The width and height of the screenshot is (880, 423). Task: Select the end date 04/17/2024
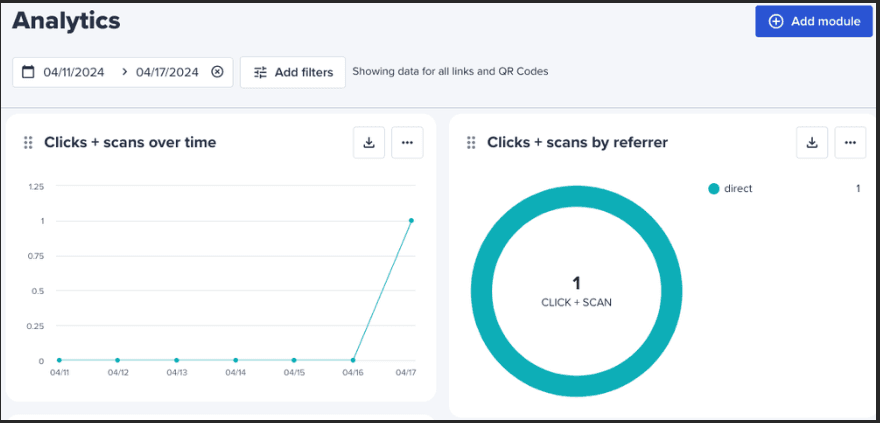pos(167,72)
